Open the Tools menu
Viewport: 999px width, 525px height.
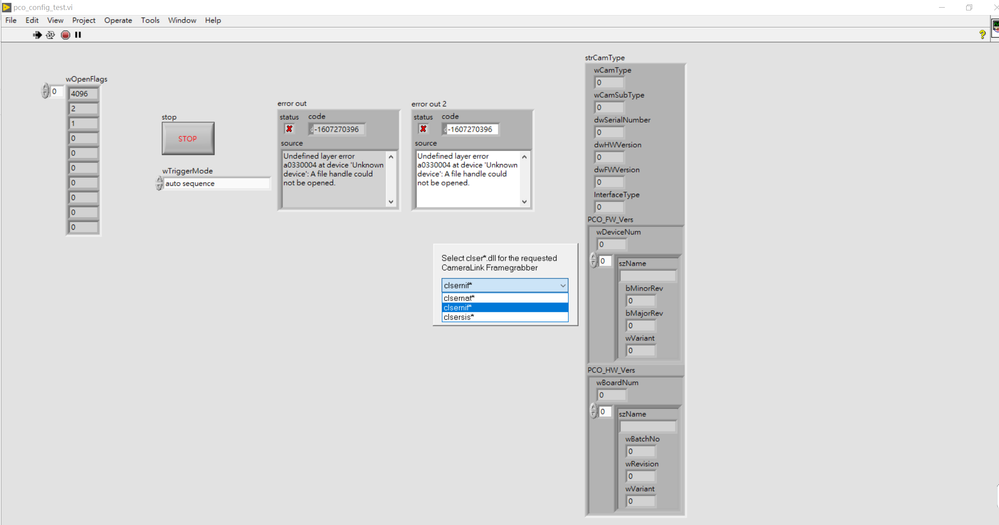[x=150, y=20]
